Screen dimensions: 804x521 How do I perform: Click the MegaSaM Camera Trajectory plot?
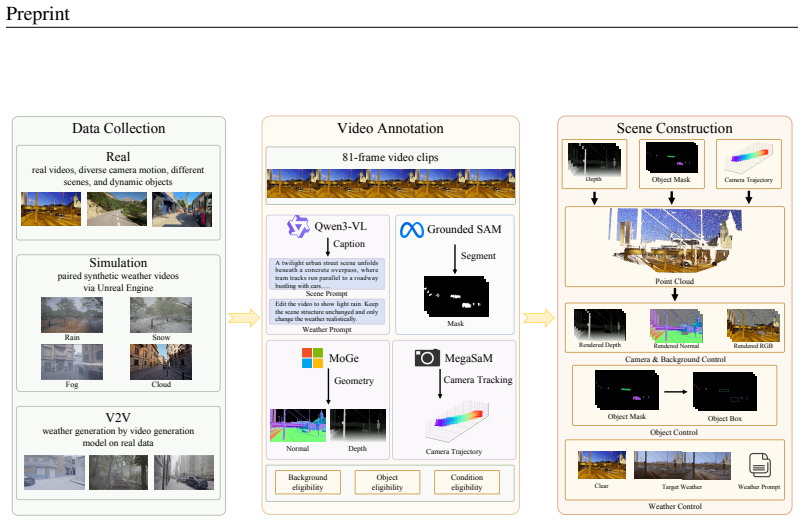(x=457, y=423)
